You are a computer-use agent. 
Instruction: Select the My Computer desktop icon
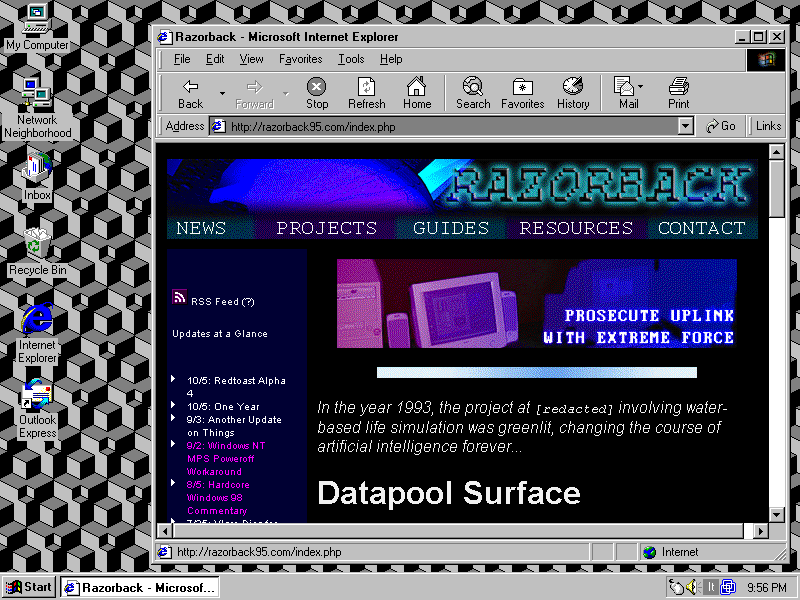pos(37,27)
